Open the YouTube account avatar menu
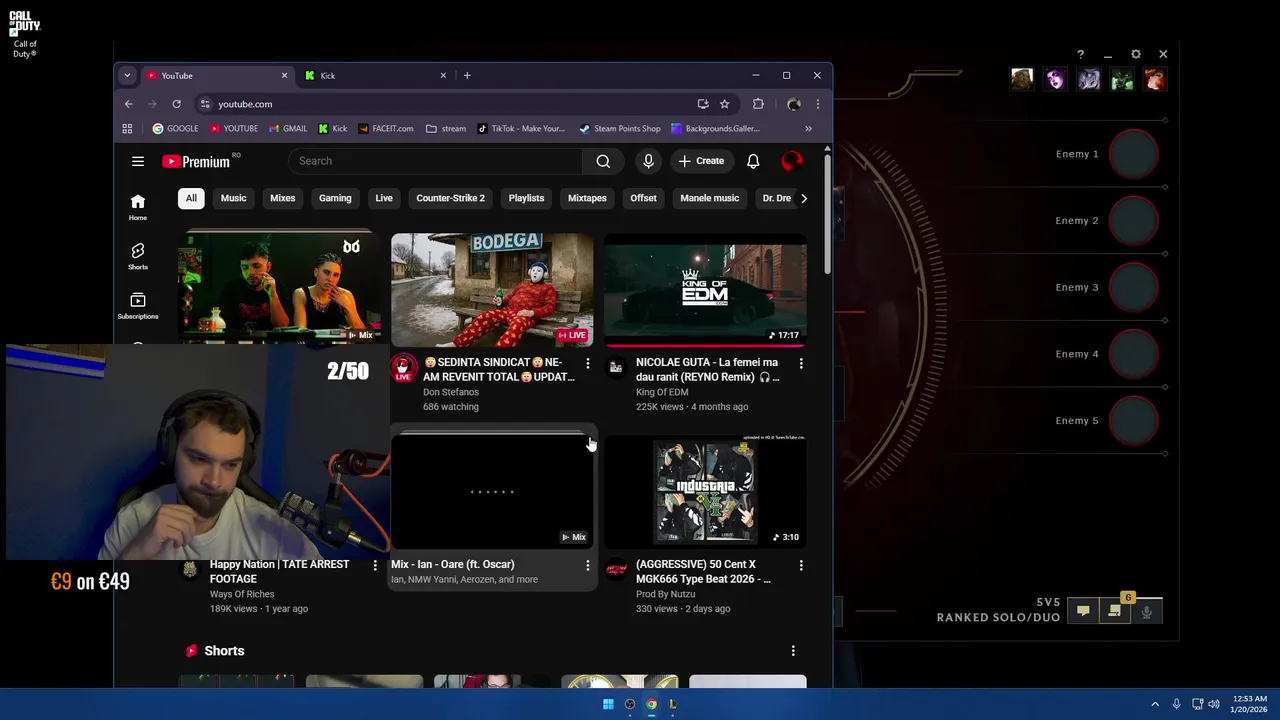The width and height of the screenshot is (1280, 720). [792, 161]
